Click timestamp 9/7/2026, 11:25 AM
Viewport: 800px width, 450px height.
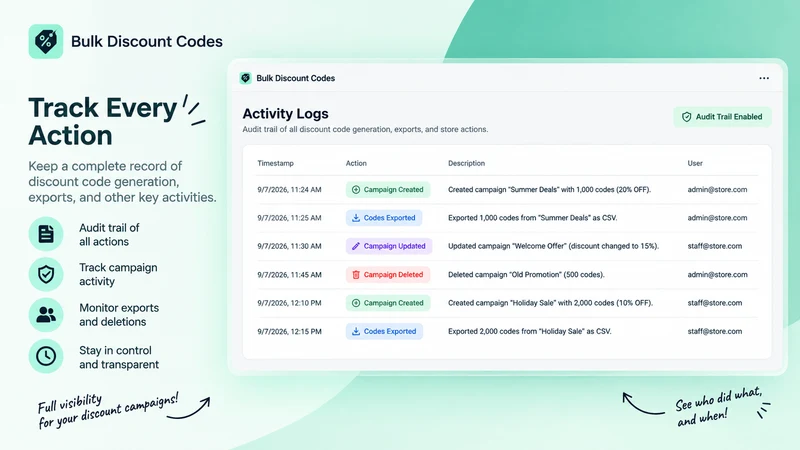tap(289, 218)
